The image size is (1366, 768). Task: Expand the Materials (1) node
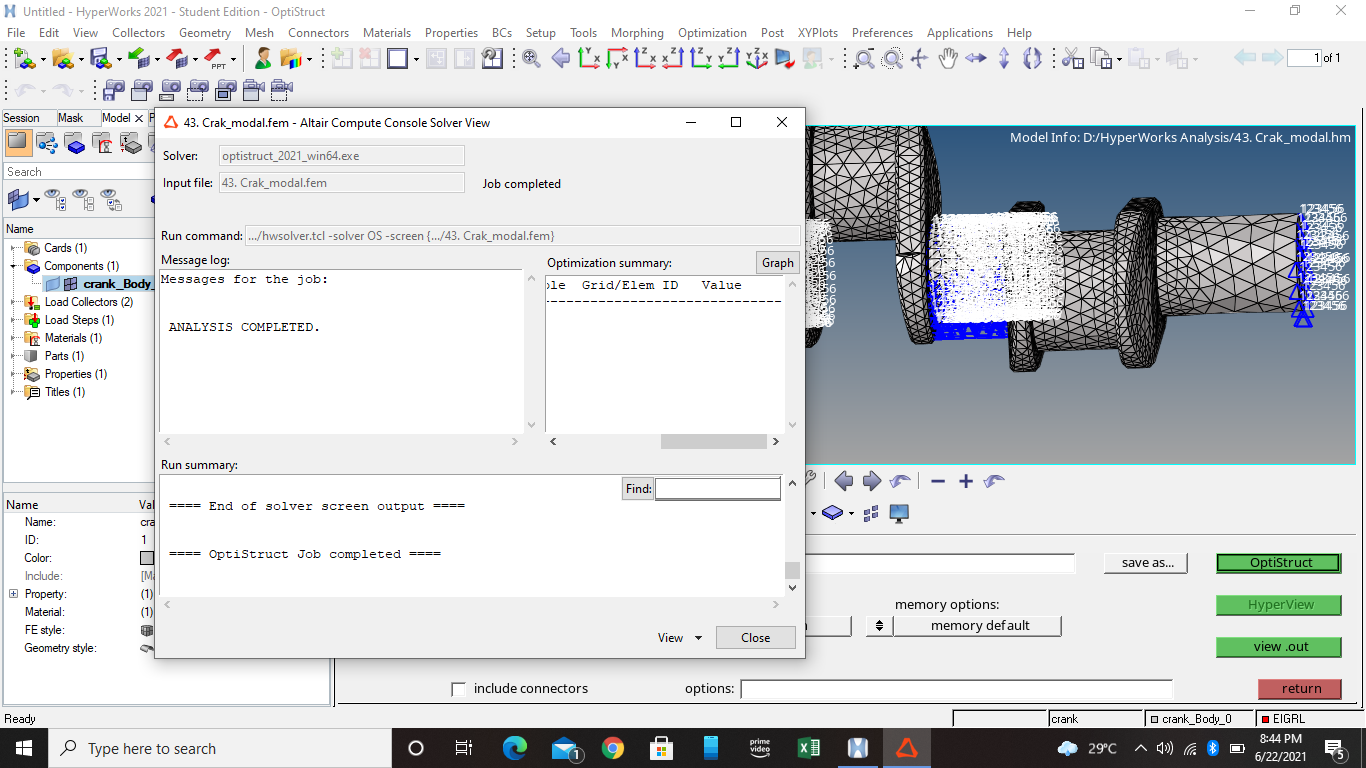pos(15,338)
